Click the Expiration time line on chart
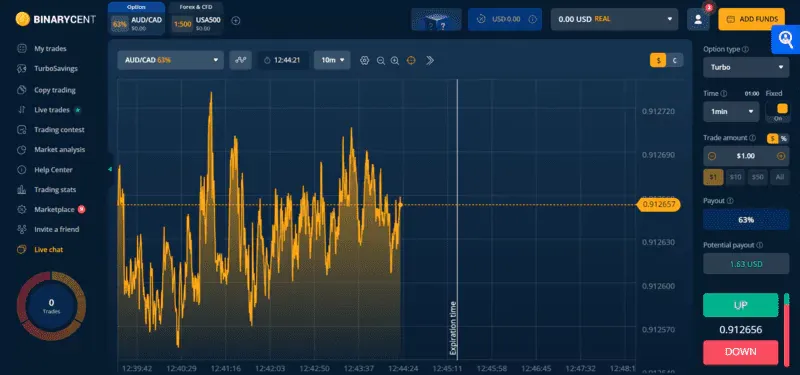Image resolution: width=800 pixels, height=375 pixels. 457,219
